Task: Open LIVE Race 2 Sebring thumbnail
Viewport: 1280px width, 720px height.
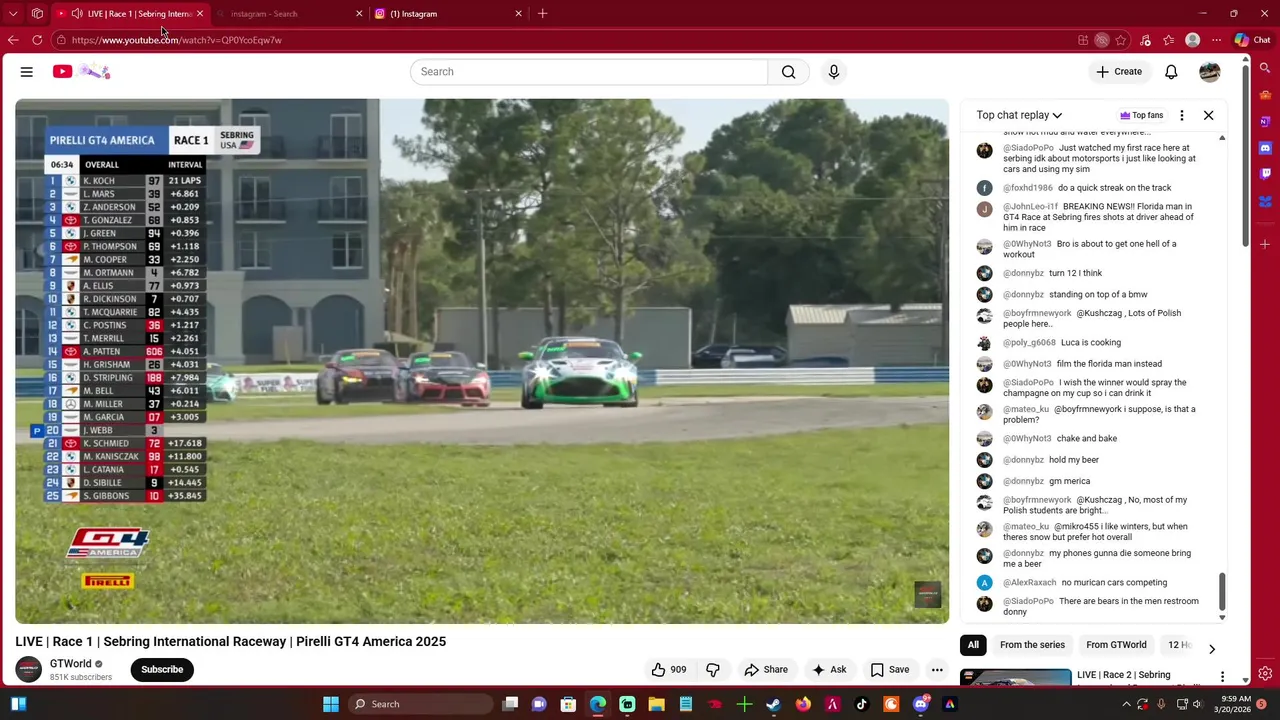Action: click(1015, 678)
